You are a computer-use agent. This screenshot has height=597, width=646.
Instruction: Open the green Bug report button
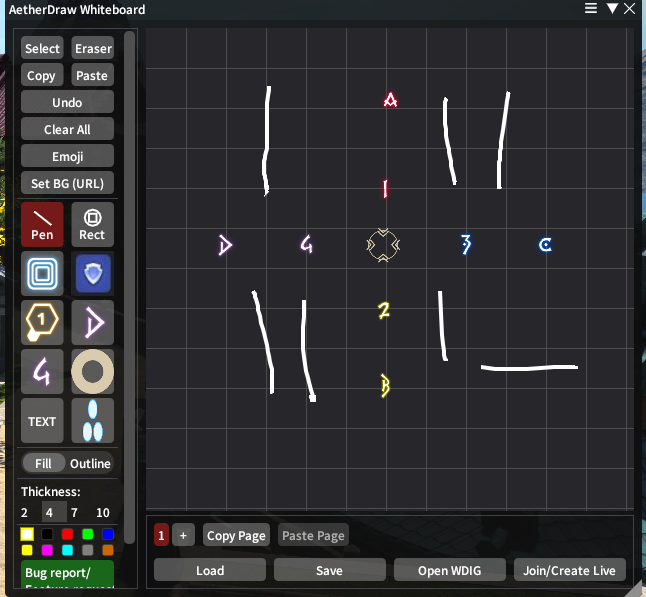pos(68,574)
